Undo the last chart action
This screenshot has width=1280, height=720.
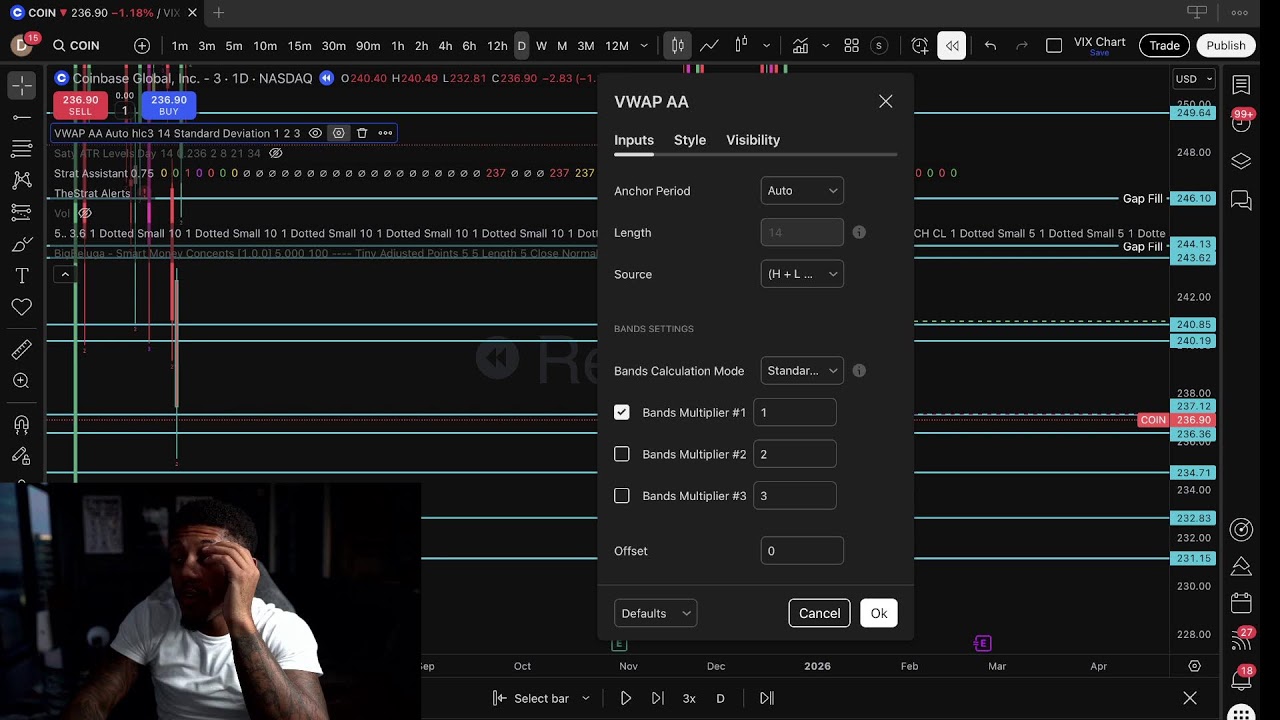click(x=990, y=46)
